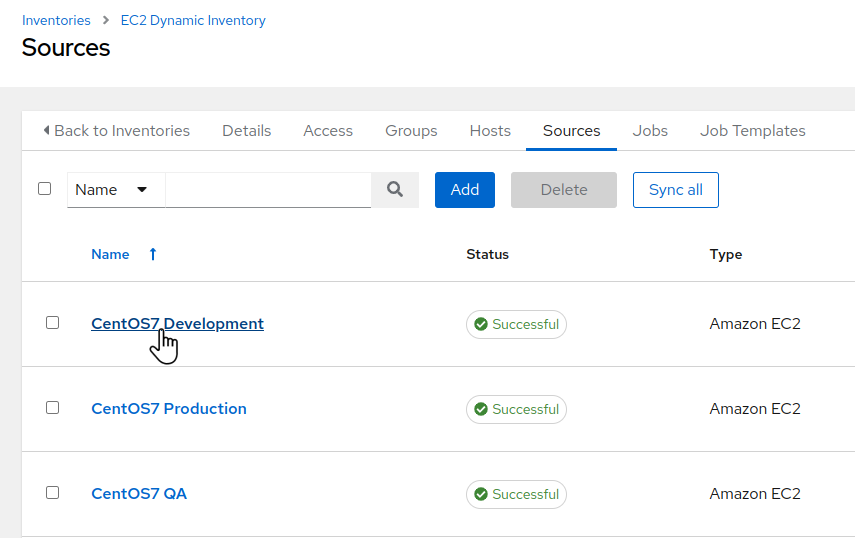Image resolution: width=855 pixels, height=538 pixels.
Task: Open the Inventories breadcrumb link
Action: click(x=56, y=20)
